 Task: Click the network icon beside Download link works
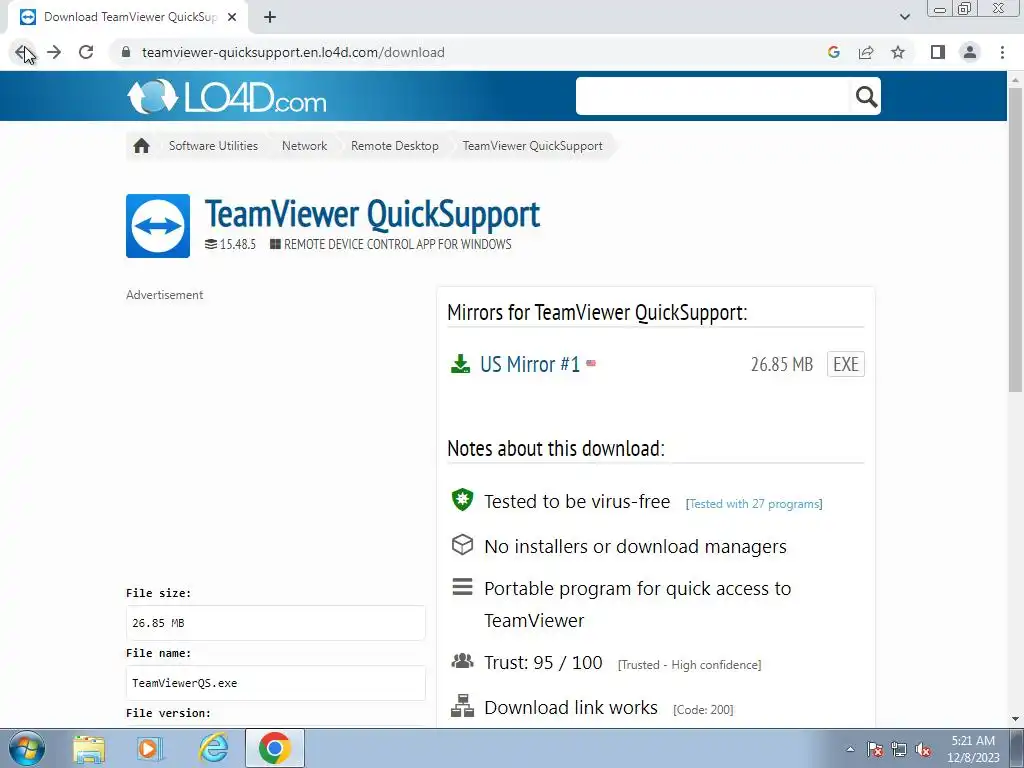click(462, 706)
